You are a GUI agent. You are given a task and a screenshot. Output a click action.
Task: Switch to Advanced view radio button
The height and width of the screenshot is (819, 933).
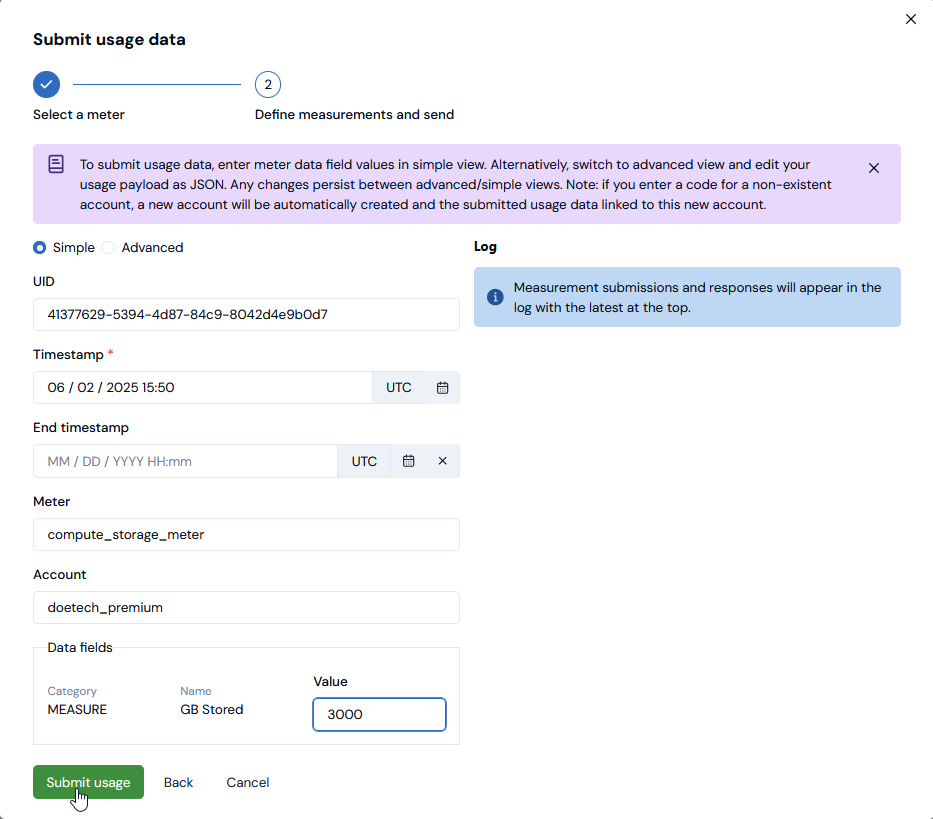(x=108, y=248)
